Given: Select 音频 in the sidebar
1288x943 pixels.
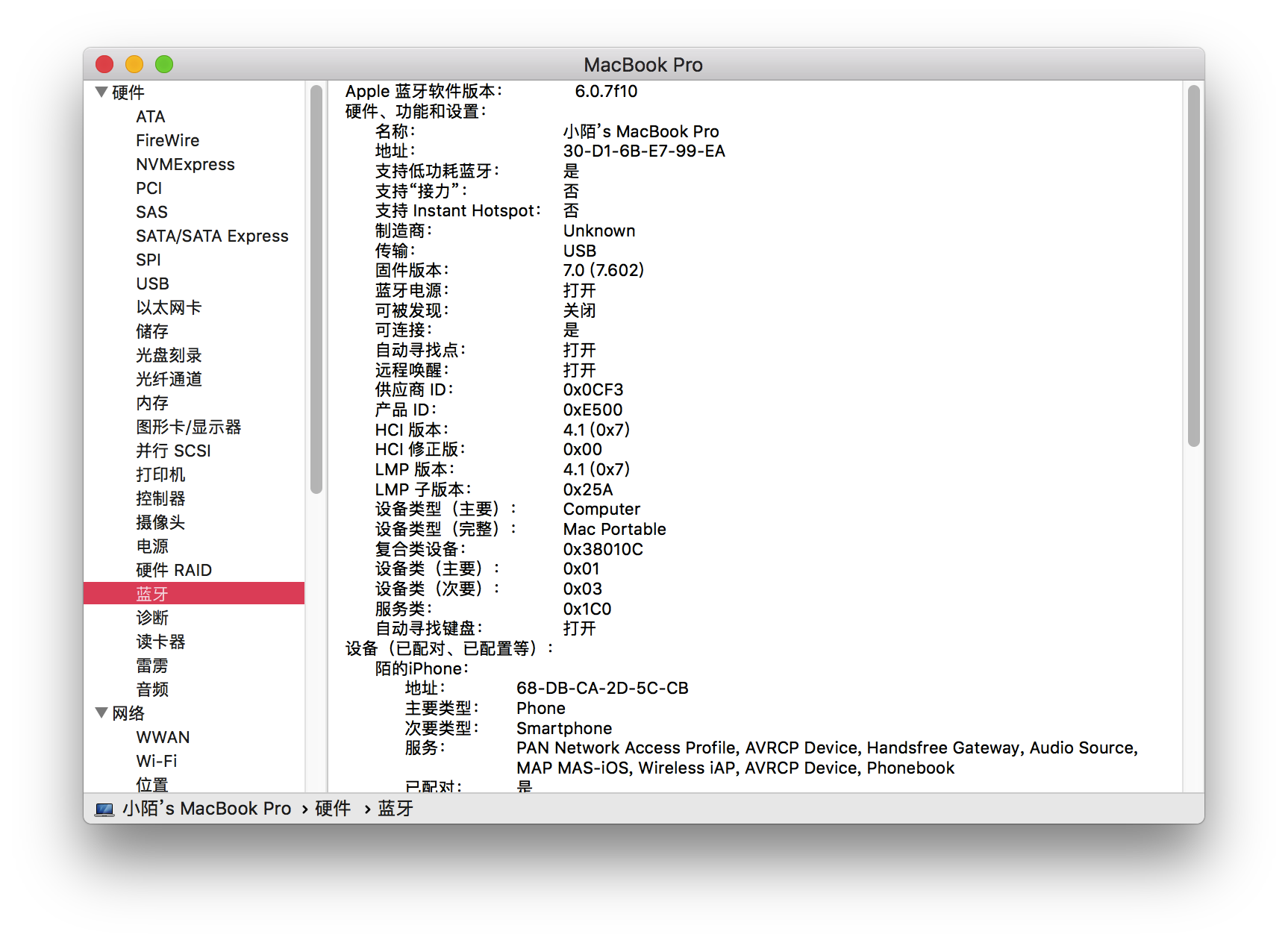Looking at the screenshot, I should point(152,689).
